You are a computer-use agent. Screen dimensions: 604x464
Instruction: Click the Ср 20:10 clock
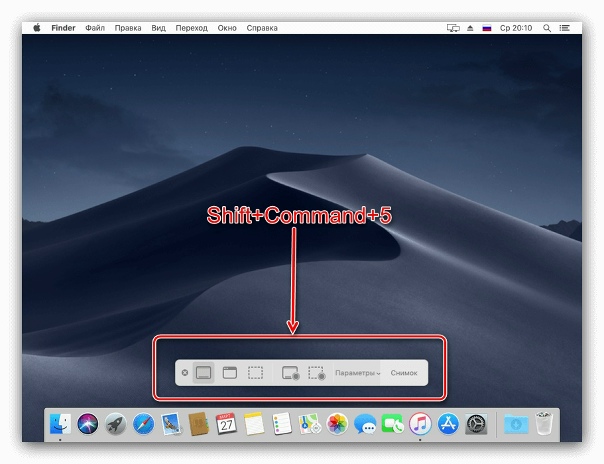[x=516, y=28]
